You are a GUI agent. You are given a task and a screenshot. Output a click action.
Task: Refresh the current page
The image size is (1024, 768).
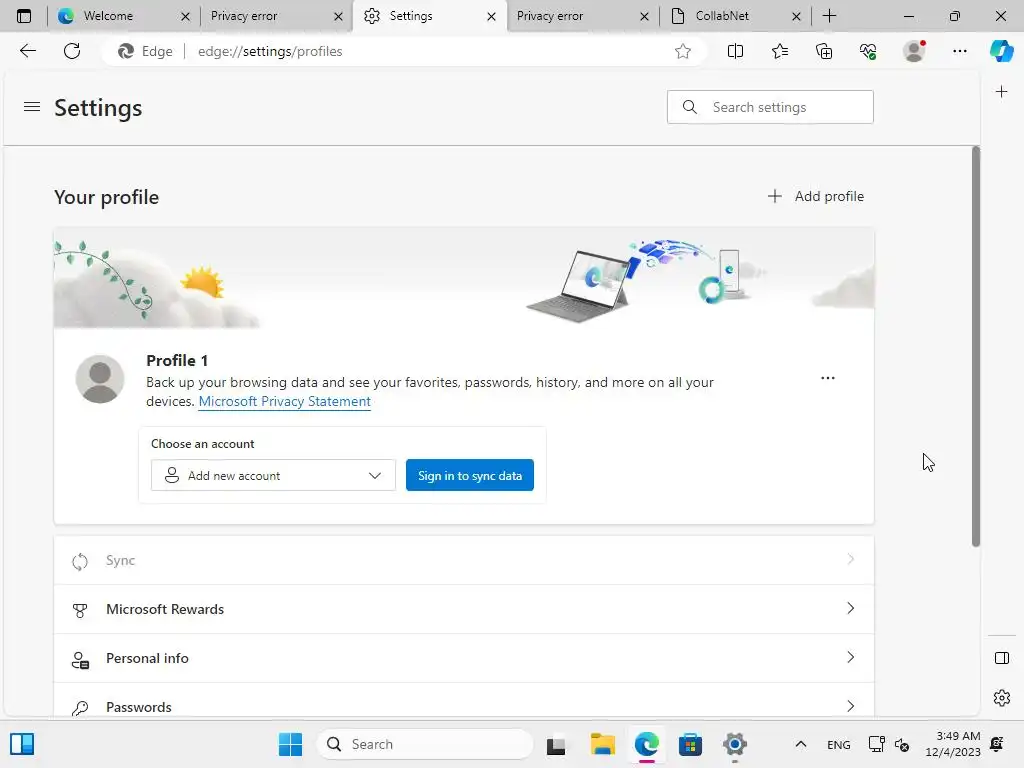pyautogui.click(x=72, y=51)
